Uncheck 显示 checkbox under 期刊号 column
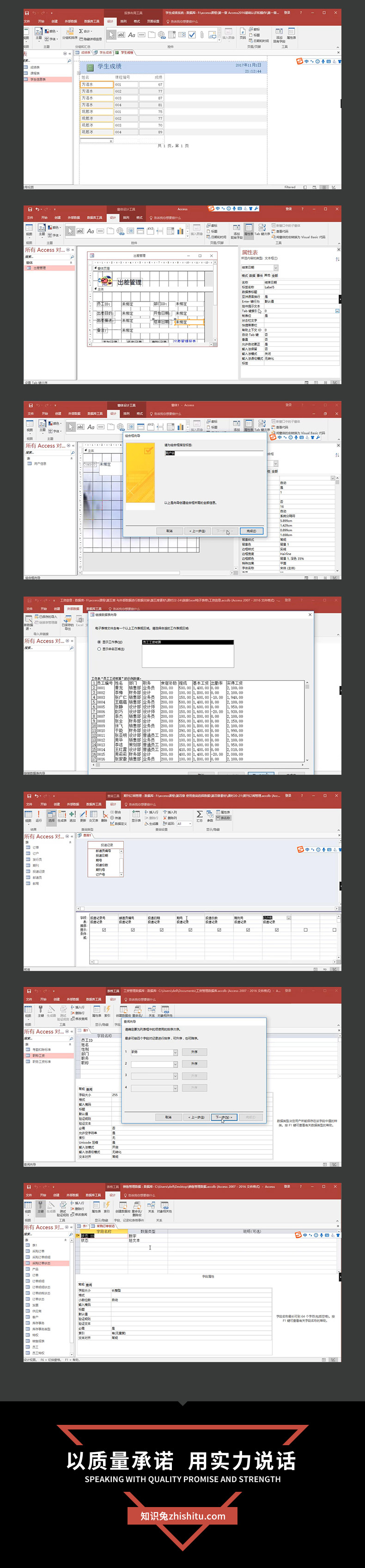 pos(248,929)
